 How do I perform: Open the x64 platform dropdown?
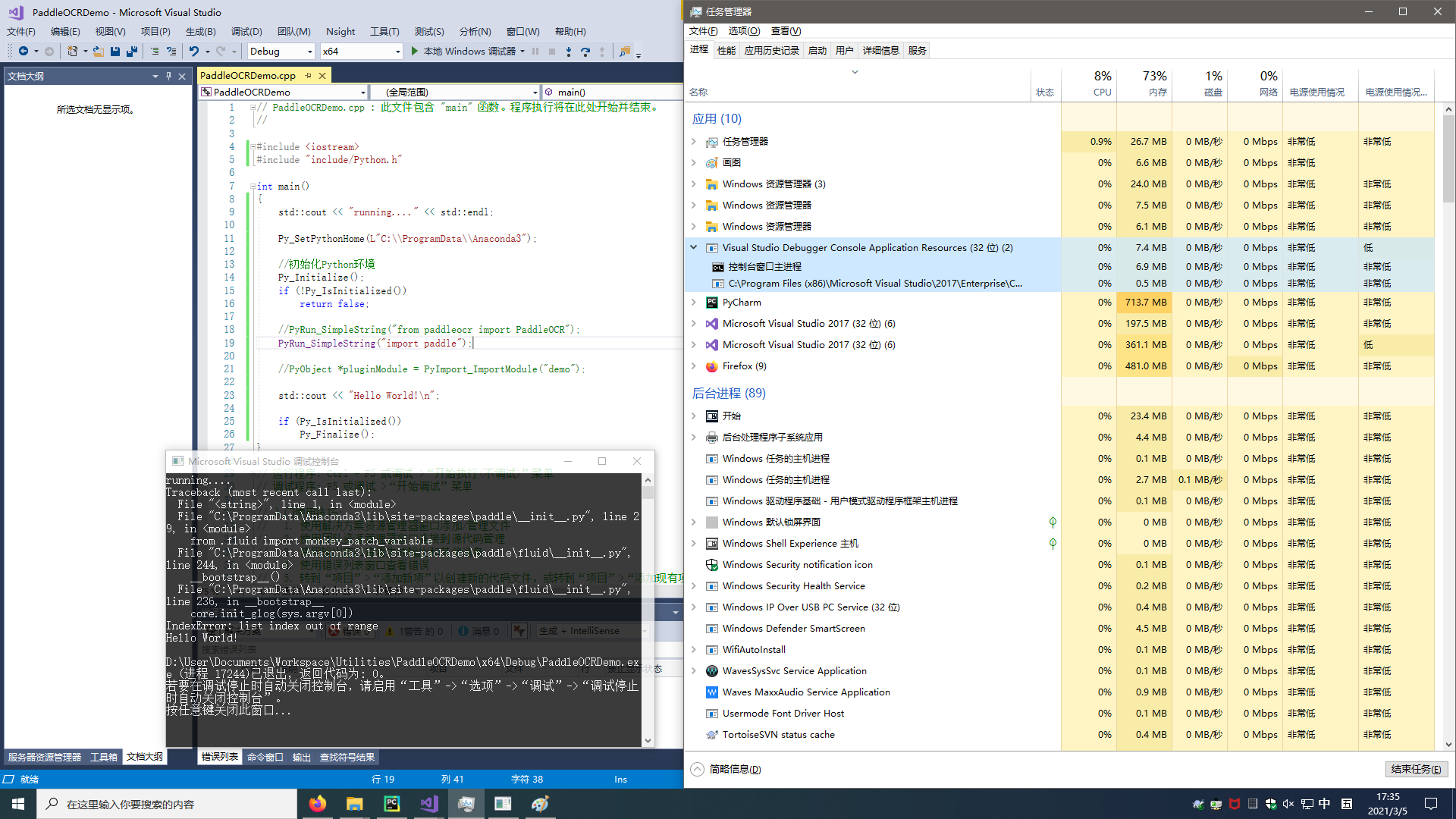397,52
